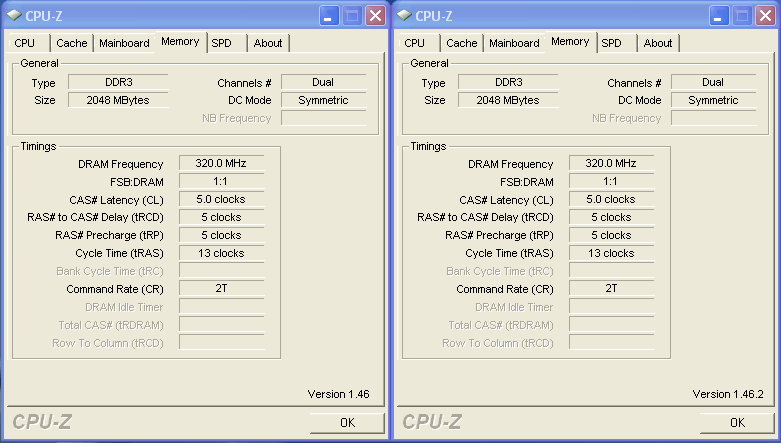Image resolution: width=781 pixels, height=443 pixels.
Task: Click the DDR3 Type field in left window
Action: tap(118, 82)
